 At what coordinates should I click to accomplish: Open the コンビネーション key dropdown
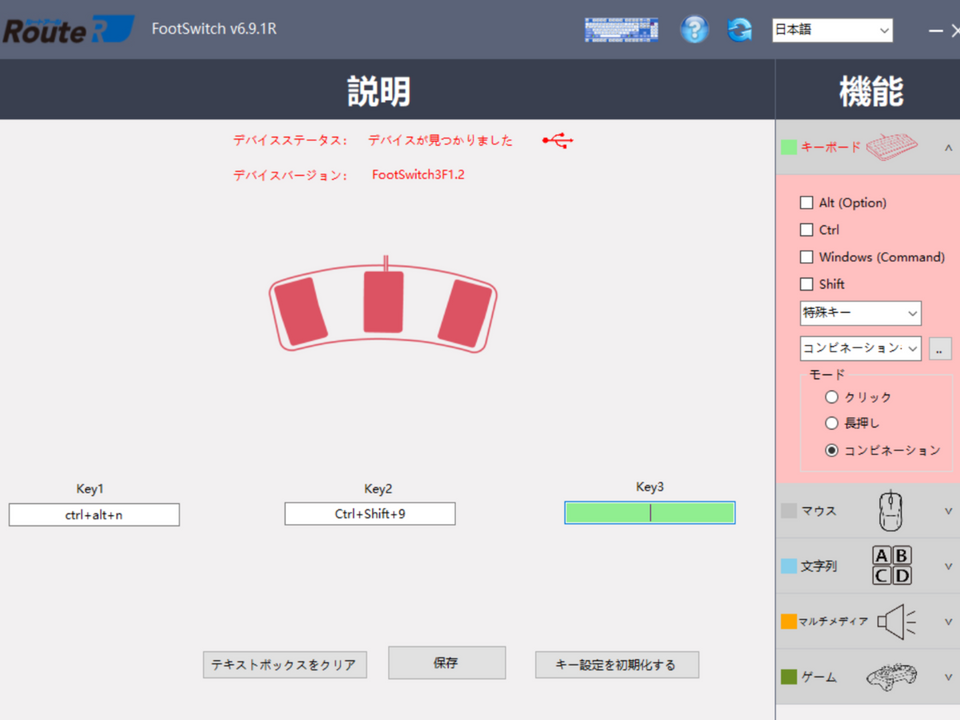(x=860, y=348)
